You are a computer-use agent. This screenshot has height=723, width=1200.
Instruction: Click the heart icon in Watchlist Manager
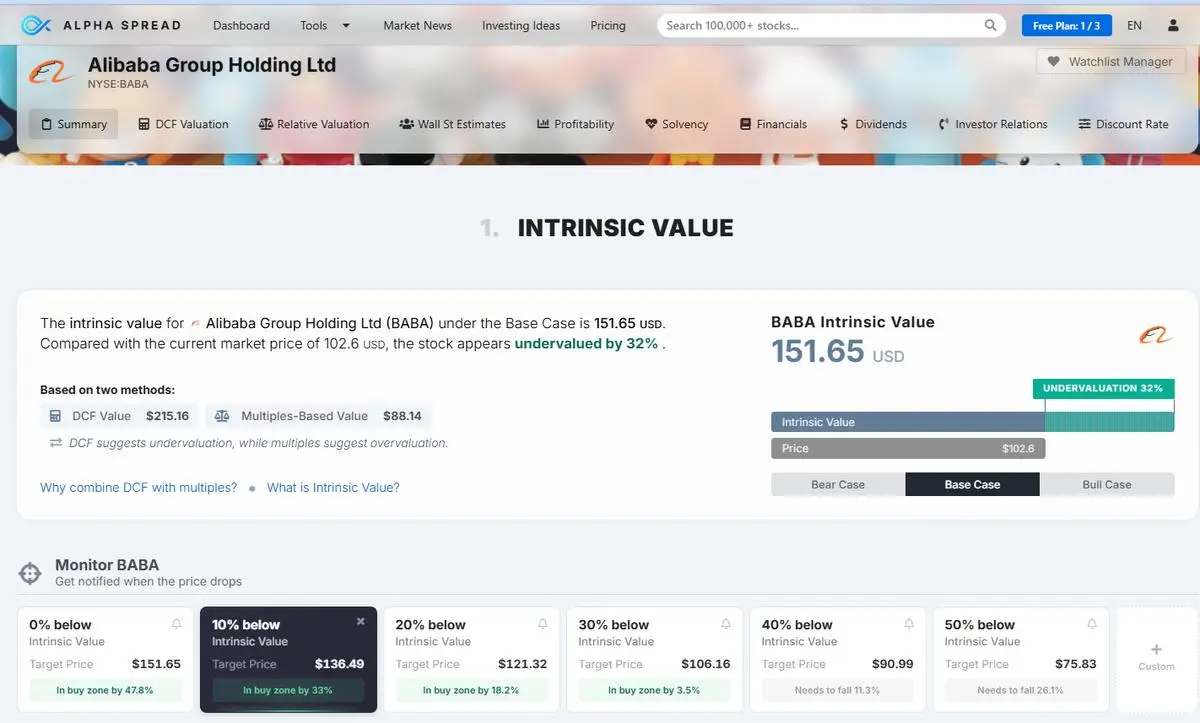pos(1053,62)
